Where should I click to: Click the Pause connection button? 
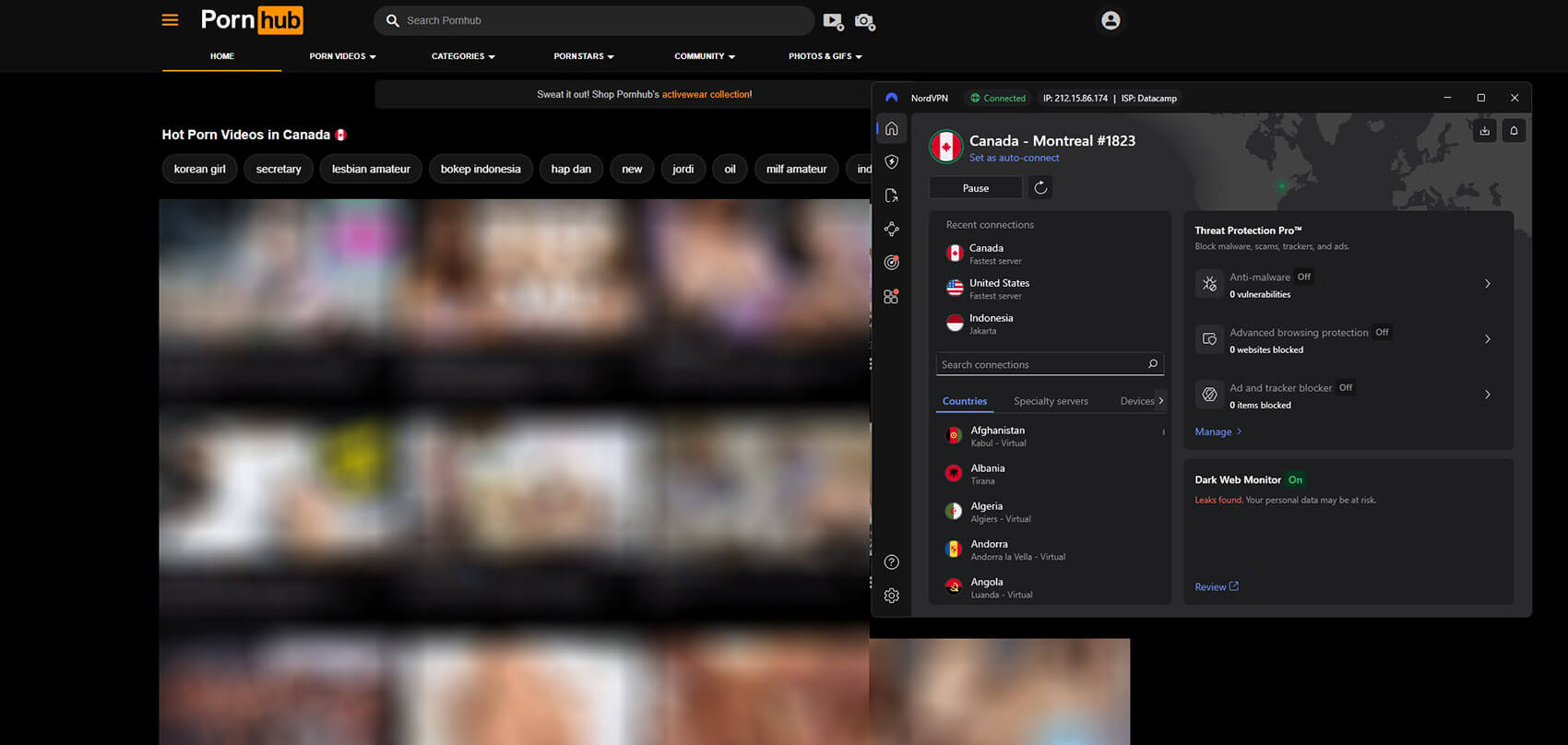tap(976, 188)
